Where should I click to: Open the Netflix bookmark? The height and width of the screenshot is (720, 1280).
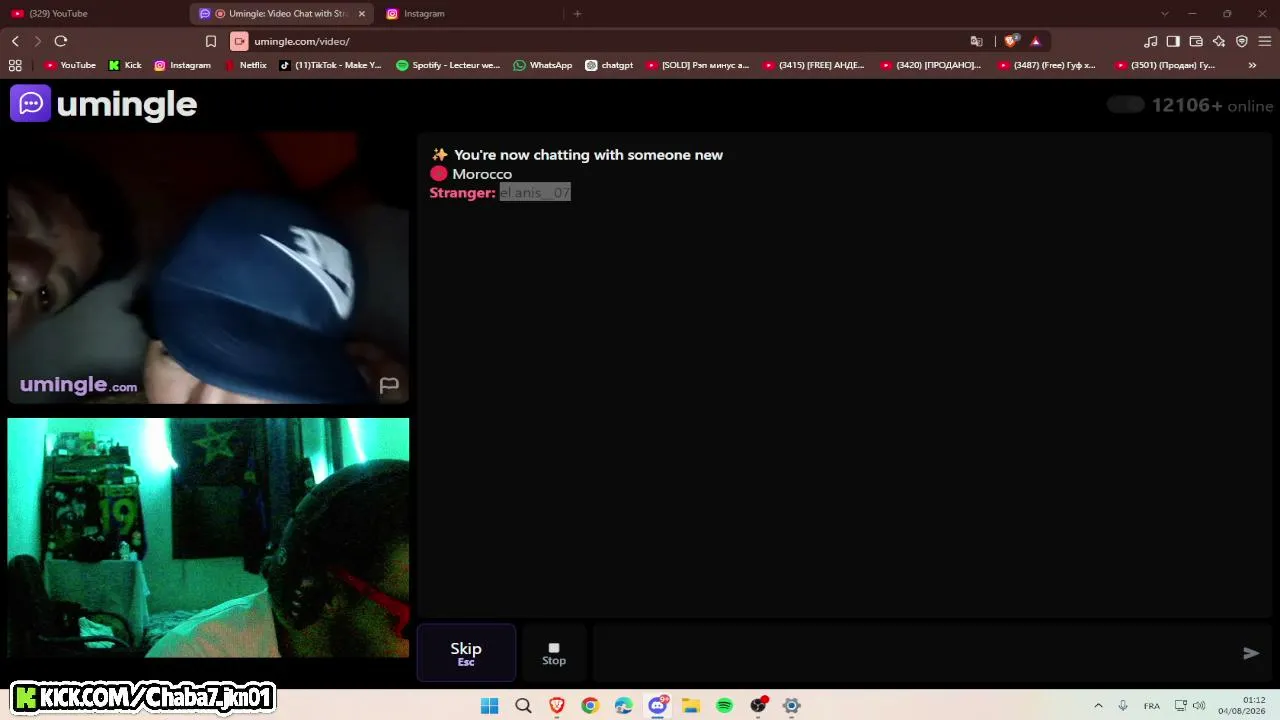pyautogui.click(x=245, y=65)
